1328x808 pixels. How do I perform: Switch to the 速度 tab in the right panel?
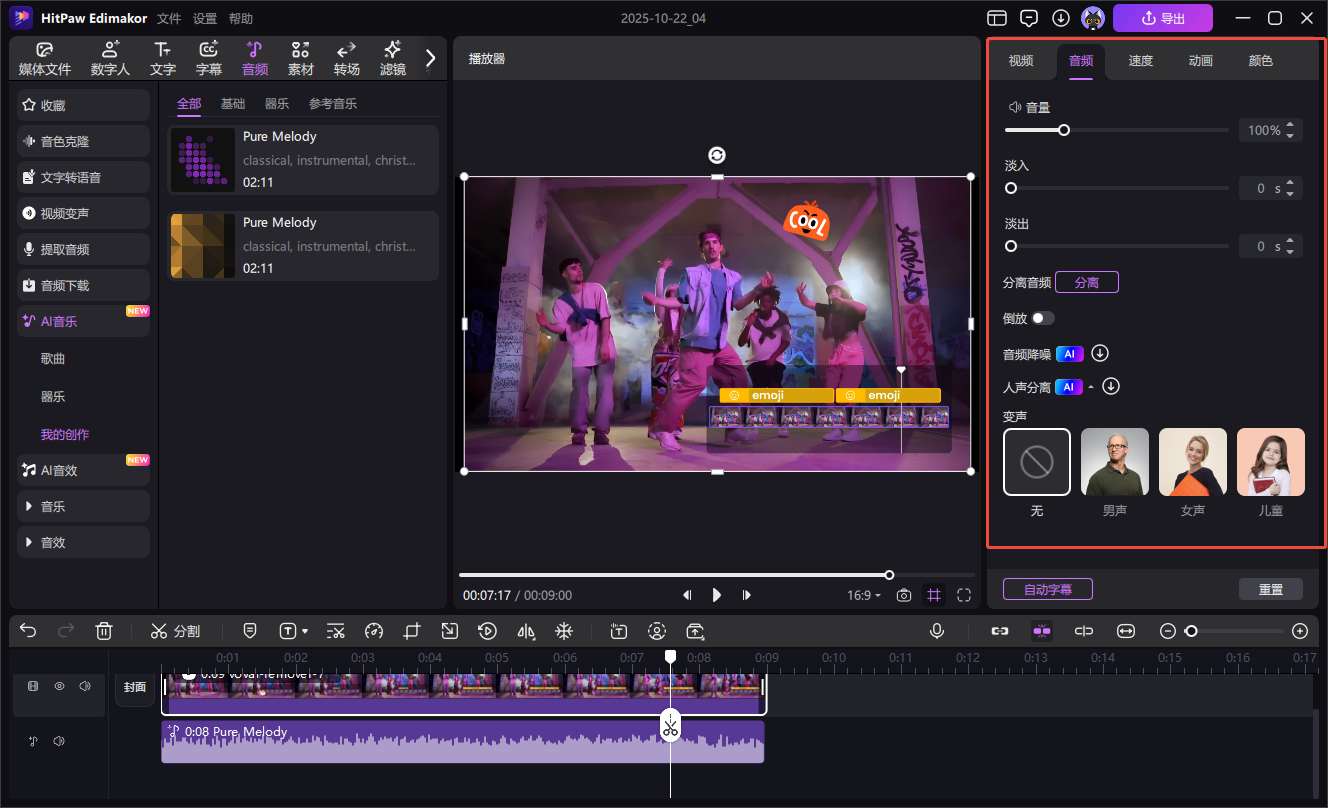[x=1140, y=60]
